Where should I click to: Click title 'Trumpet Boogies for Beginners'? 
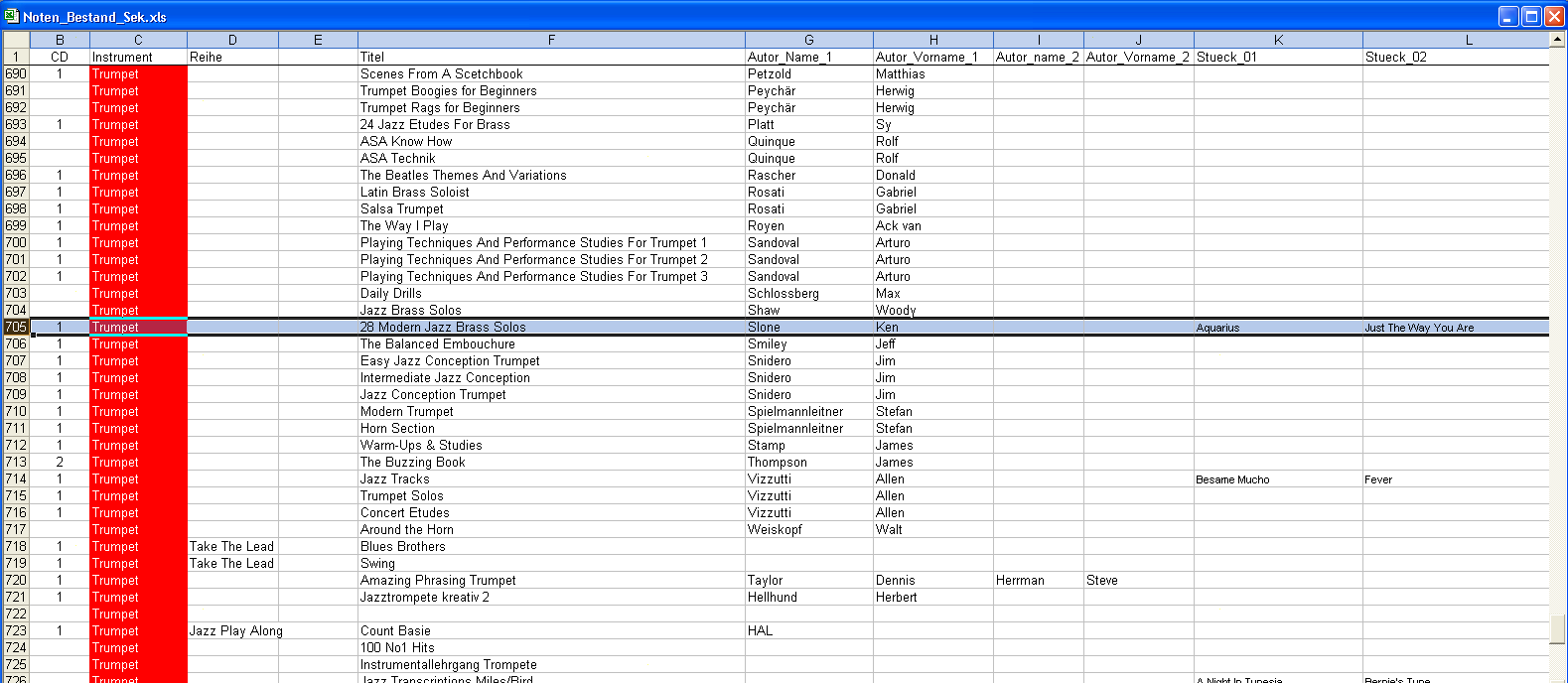click(x=448, y=90)
